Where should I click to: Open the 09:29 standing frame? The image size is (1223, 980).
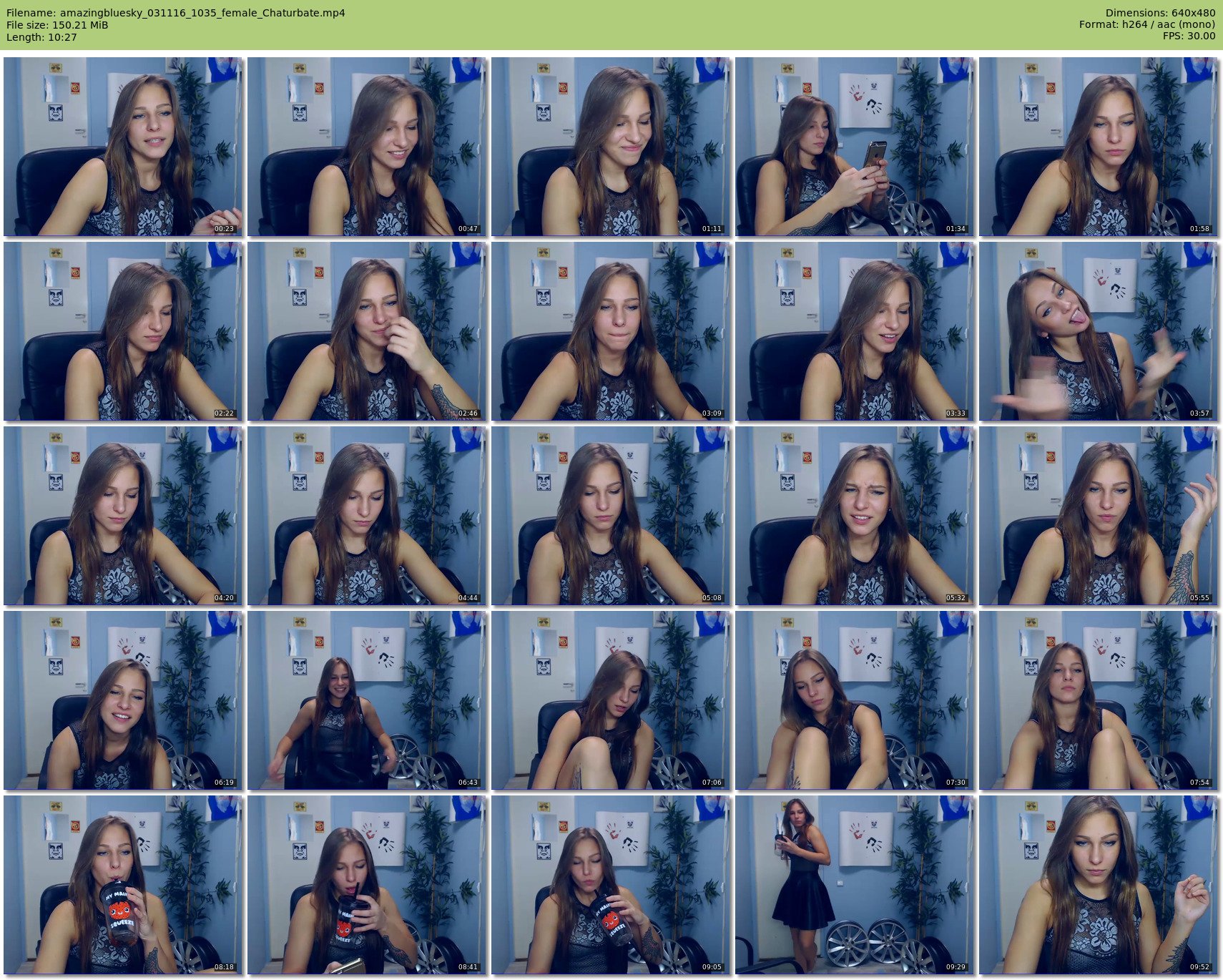pyautogui.click(x=854, y=885)
